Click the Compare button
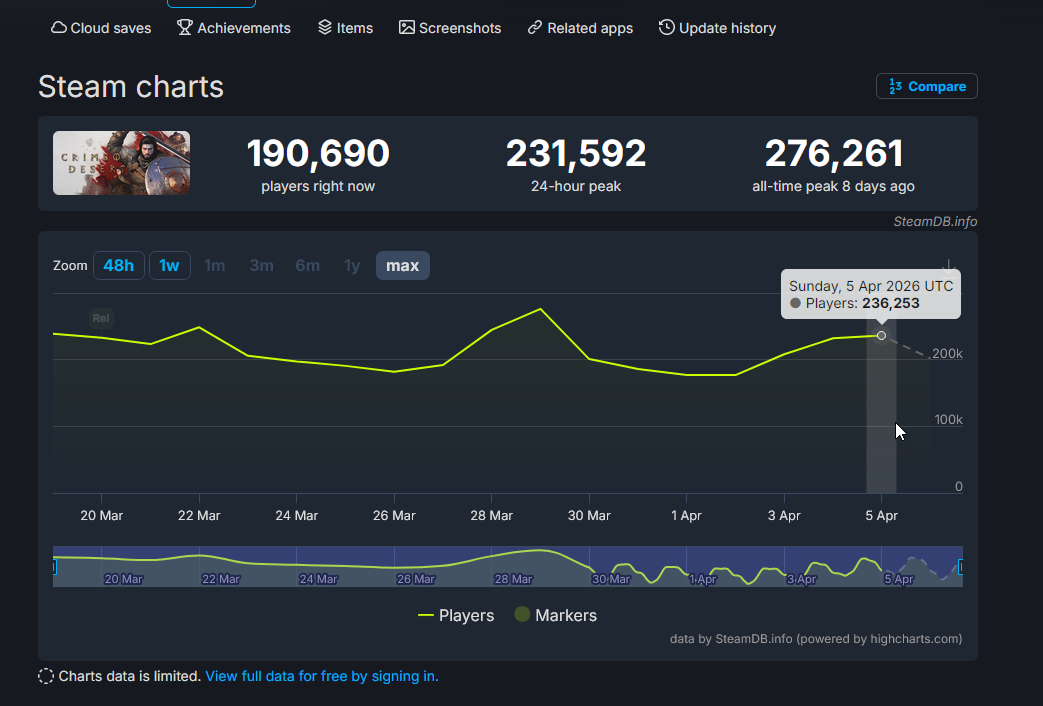This screenshot has width=1043, height=706. [927, 86]
